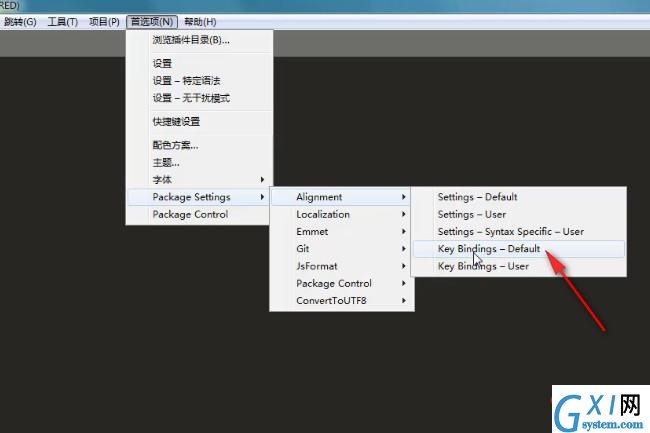Image resolution: width=650 pixels, height=433 pixels.
Task: Expand the JsFormat package submenu
Action: pos(341,266)
